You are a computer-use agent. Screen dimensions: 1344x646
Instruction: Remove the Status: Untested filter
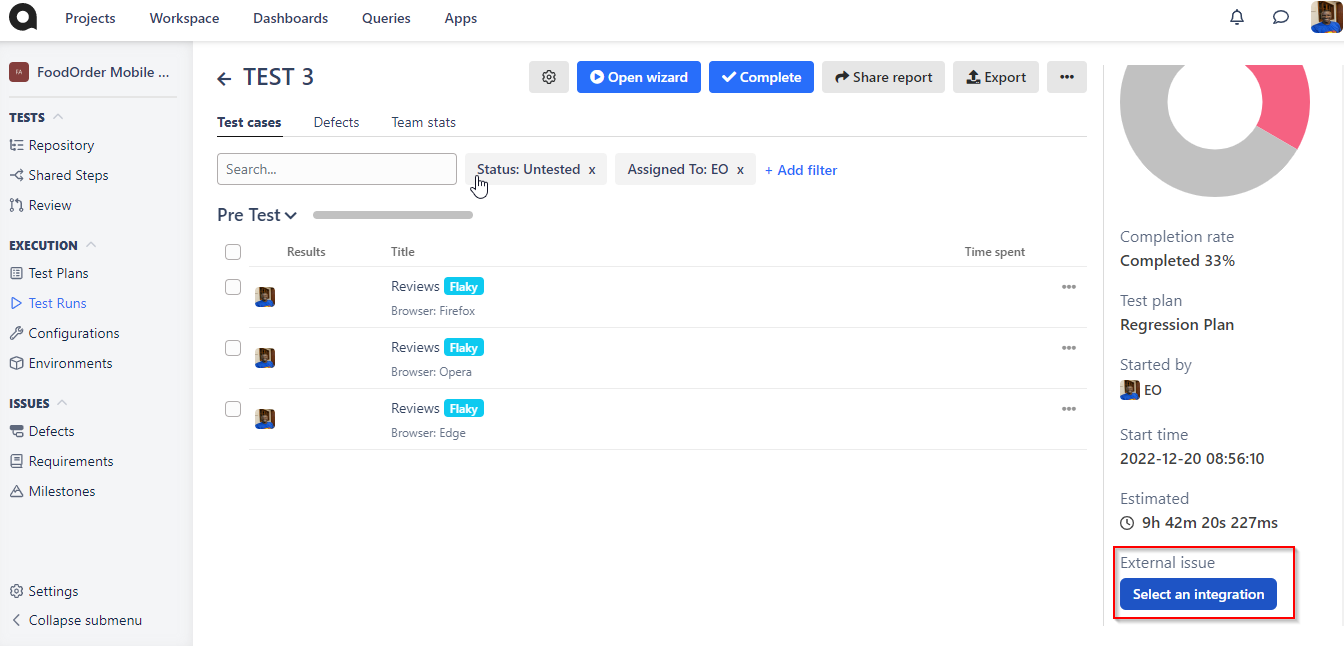pos(592,170)
